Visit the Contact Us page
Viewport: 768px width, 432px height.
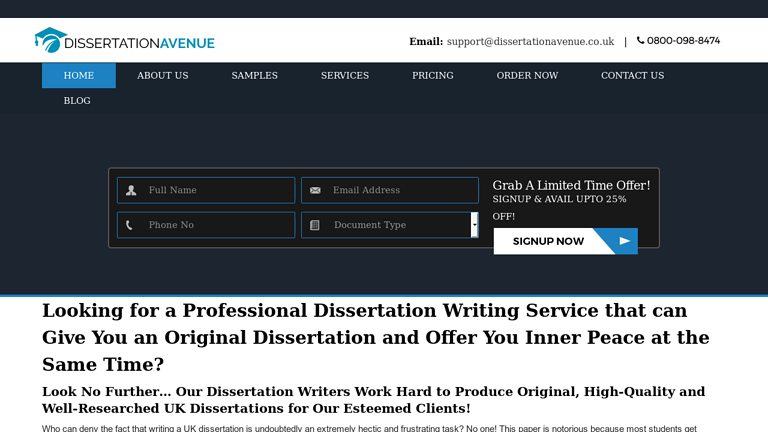click(632, 76)
